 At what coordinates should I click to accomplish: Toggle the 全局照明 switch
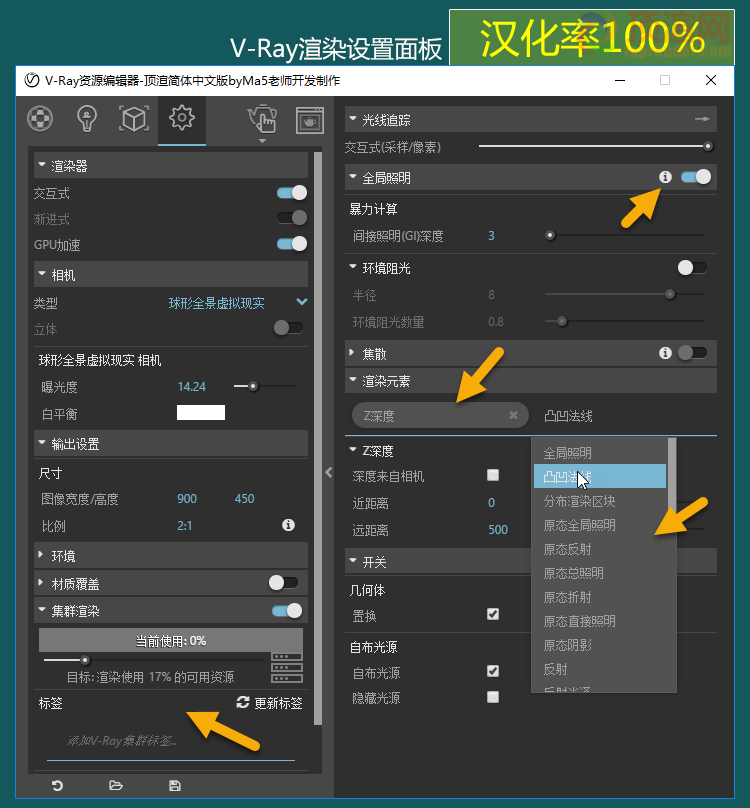(696, 177)
